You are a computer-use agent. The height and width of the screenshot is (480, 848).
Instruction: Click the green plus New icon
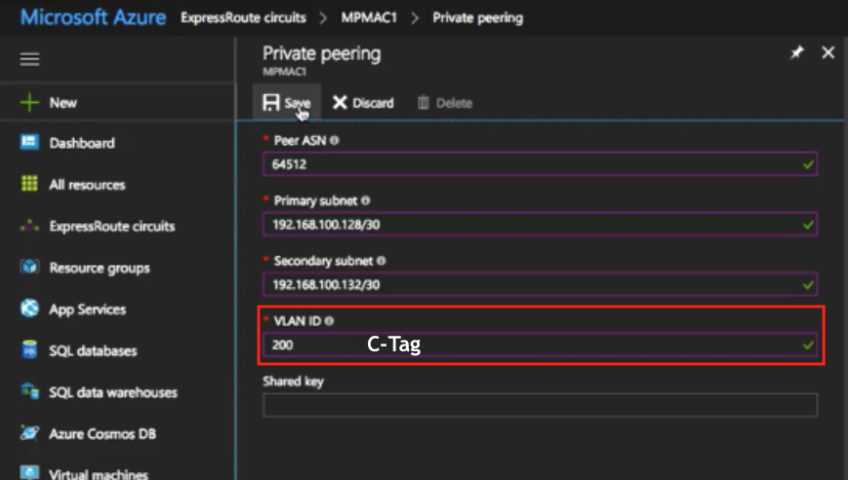click(x=29, y=102)
